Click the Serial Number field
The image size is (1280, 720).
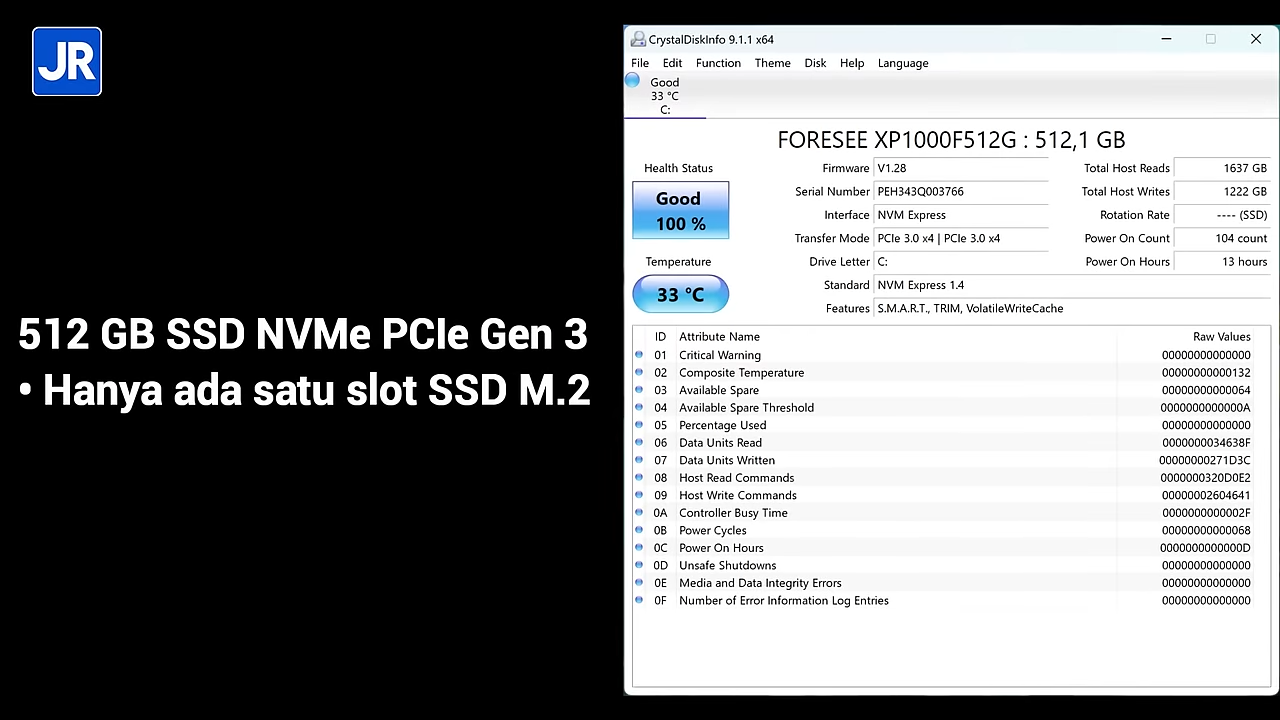point(960,191)
